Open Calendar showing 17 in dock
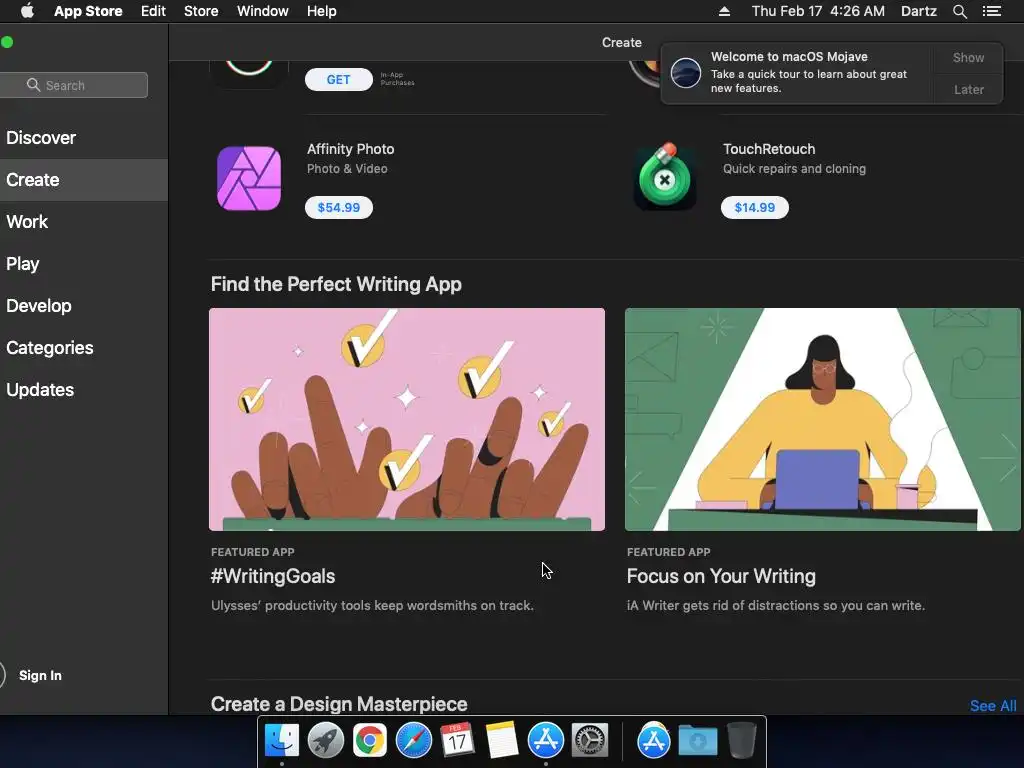Image resolution: width=1024 pixels, height=768 pixels. (x=457, y=741)
